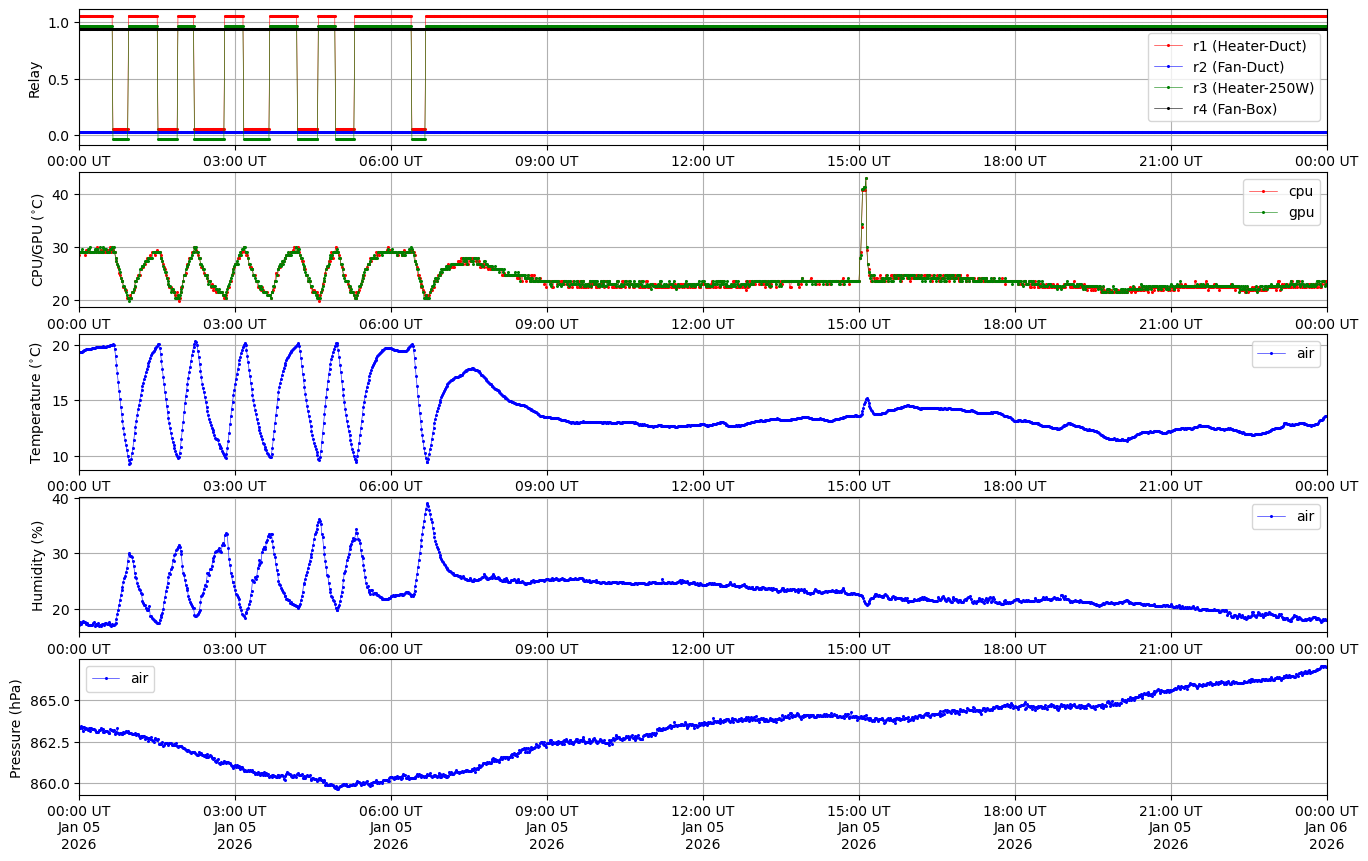Click the Temperature (°C) y-axis label
This screenshot has height=861, width=1368.
(x=36, y=403)
